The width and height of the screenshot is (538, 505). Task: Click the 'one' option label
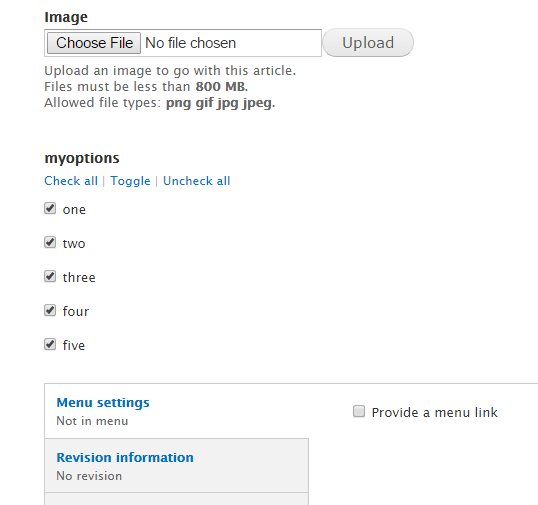click(x=74, y=209)
